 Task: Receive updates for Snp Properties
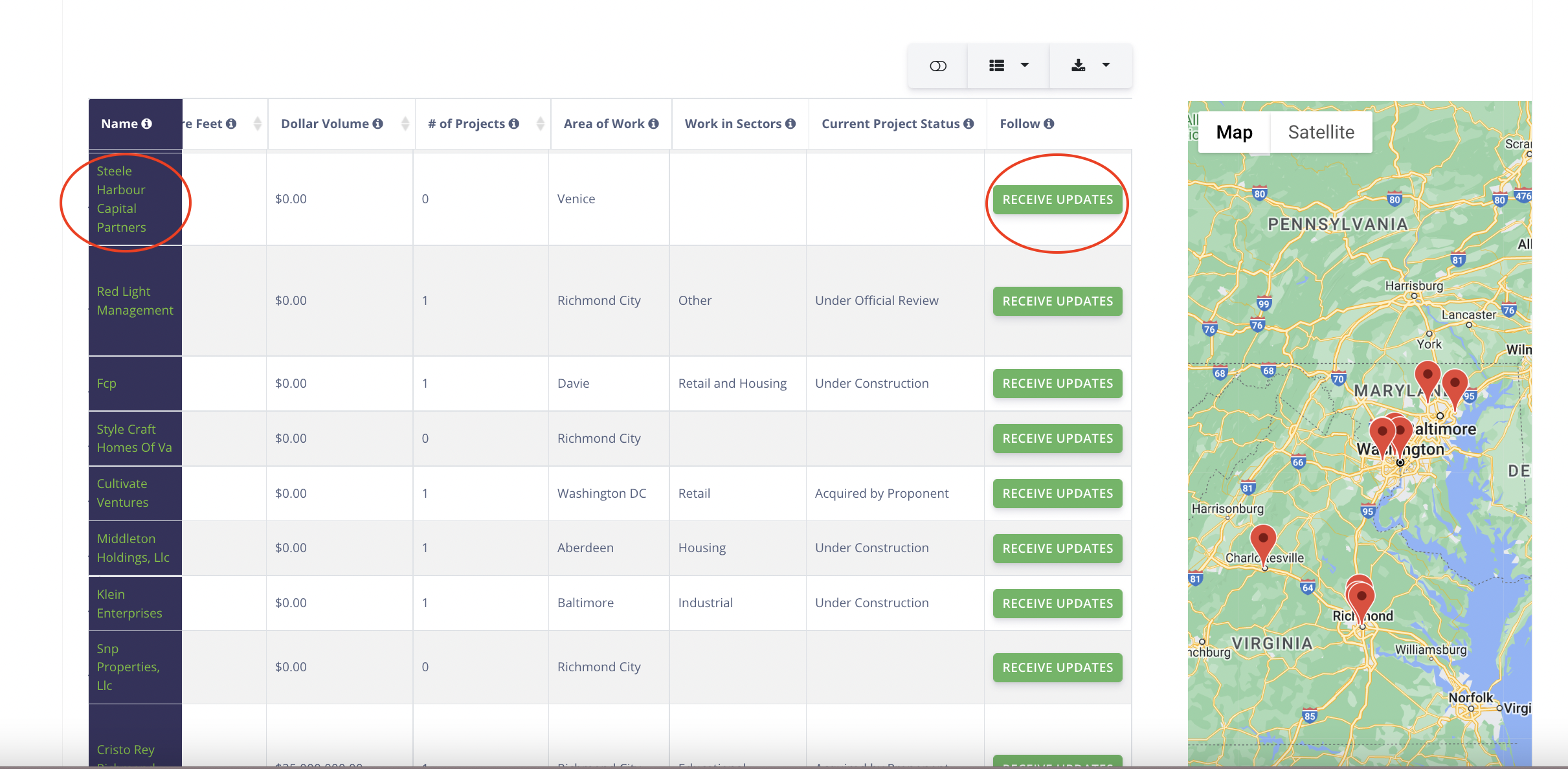tap(1058, 667)
